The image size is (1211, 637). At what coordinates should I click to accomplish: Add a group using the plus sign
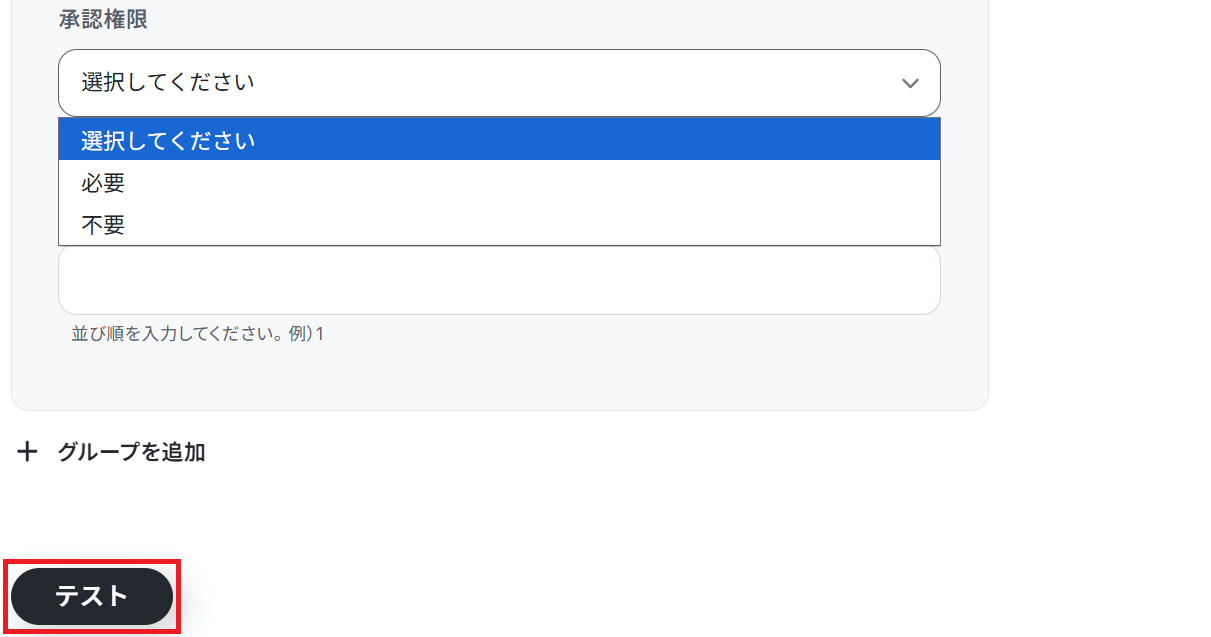coord(27,452)
